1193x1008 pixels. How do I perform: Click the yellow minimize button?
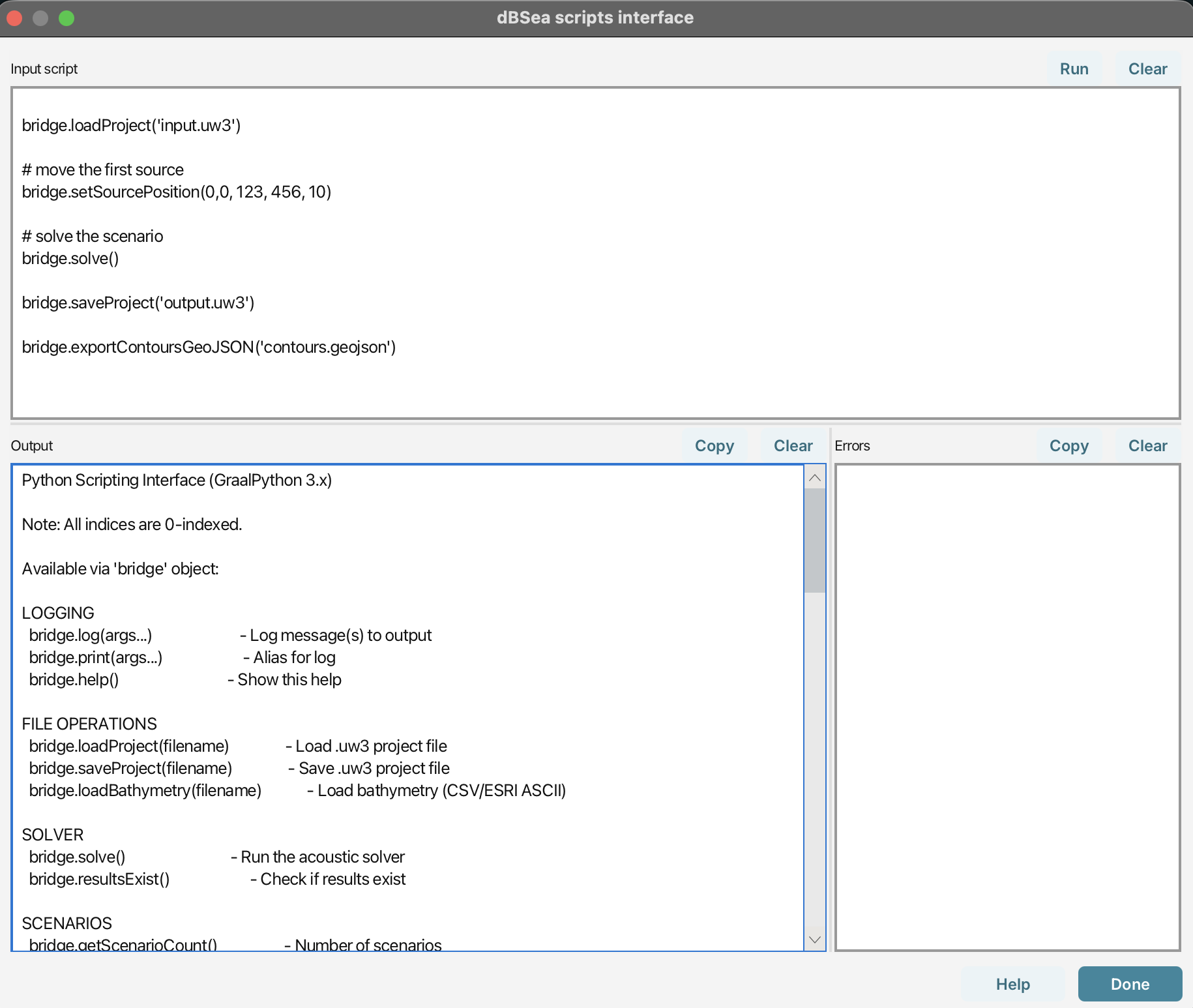coord(40,18)
